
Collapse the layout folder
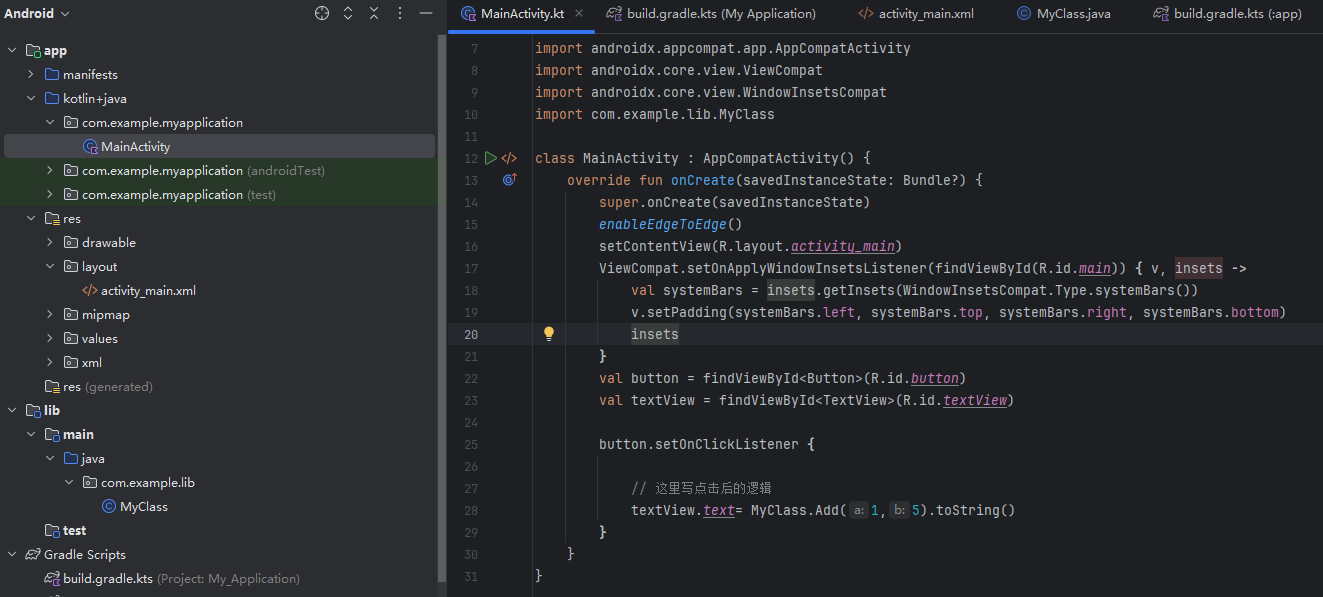click(50, 266)
